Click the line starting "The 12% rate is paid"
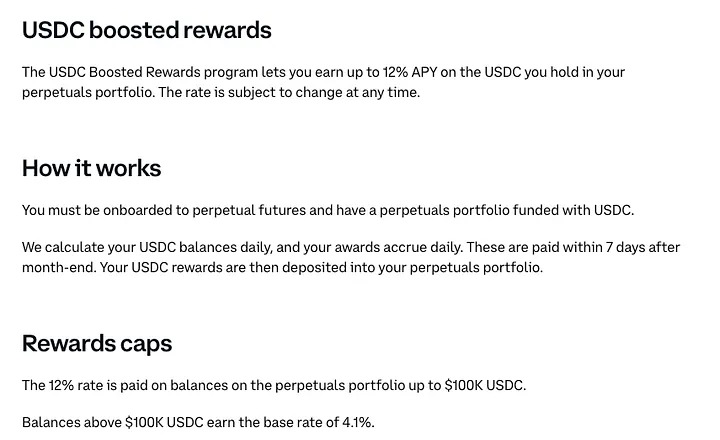The height and width of the screenshot is (440, 720). pyautogui.click(x=273, y=385)
